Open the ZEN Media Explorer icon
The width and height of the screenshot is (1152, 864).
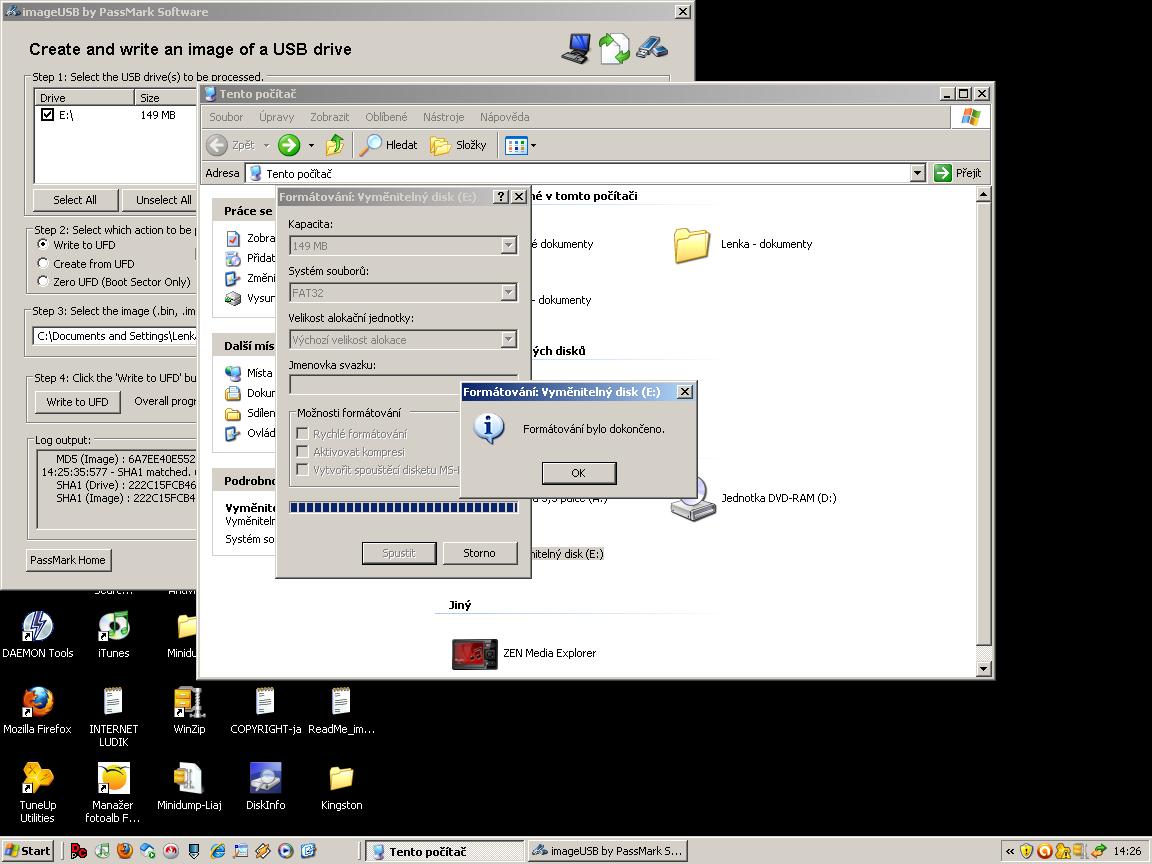pyautogui.click(x=475, y=654)
